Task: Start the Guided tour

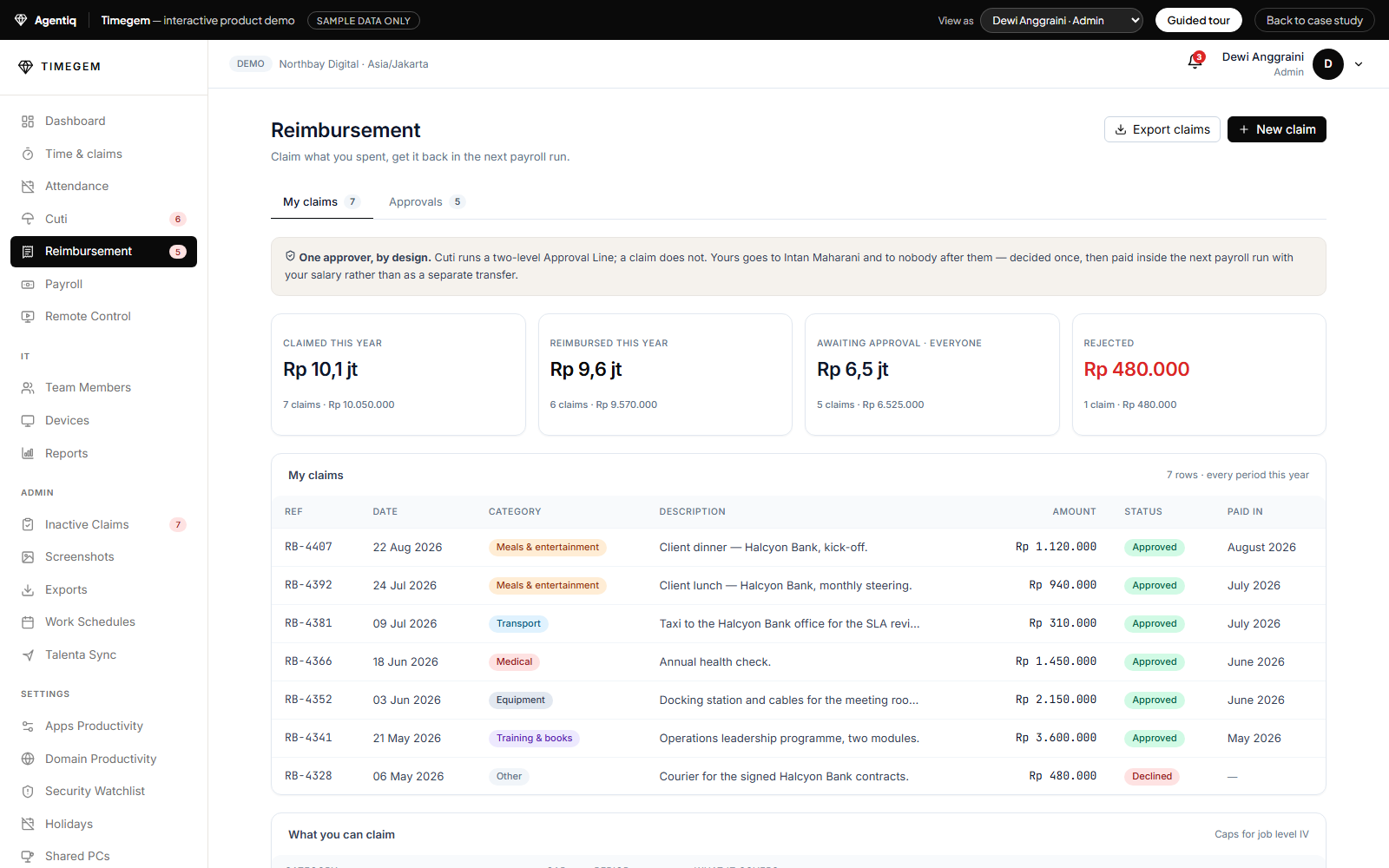Action: pyautogui.click(x=1199, y=20)
